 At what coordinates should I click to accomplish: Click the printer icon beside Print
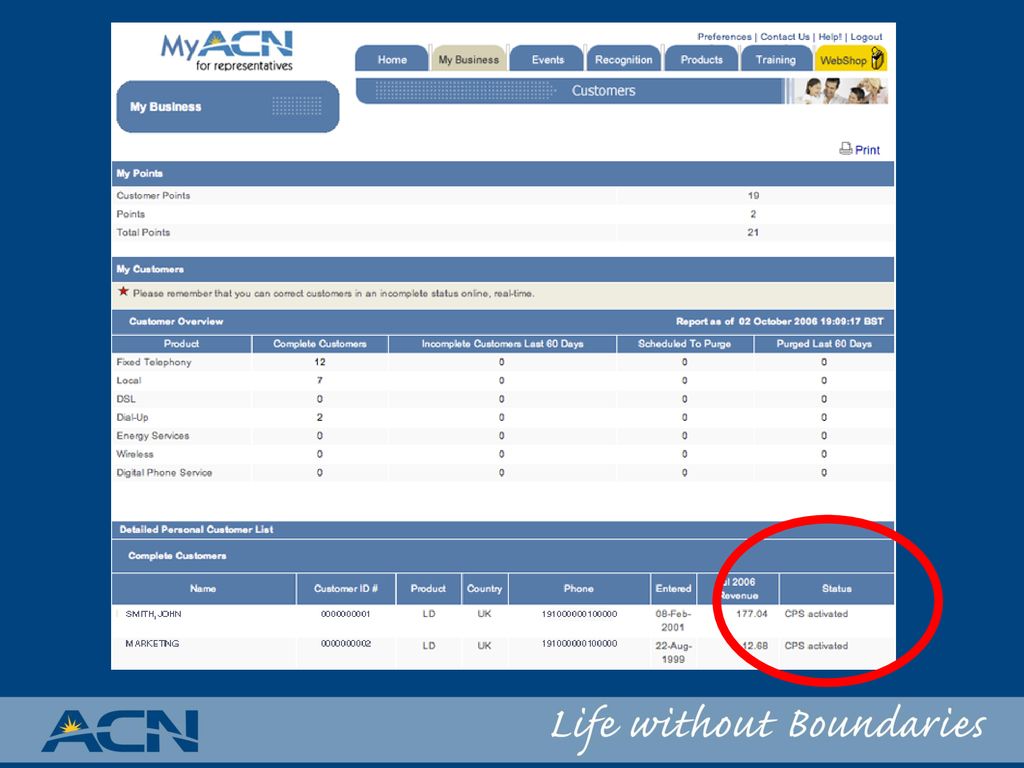[846, 149]
